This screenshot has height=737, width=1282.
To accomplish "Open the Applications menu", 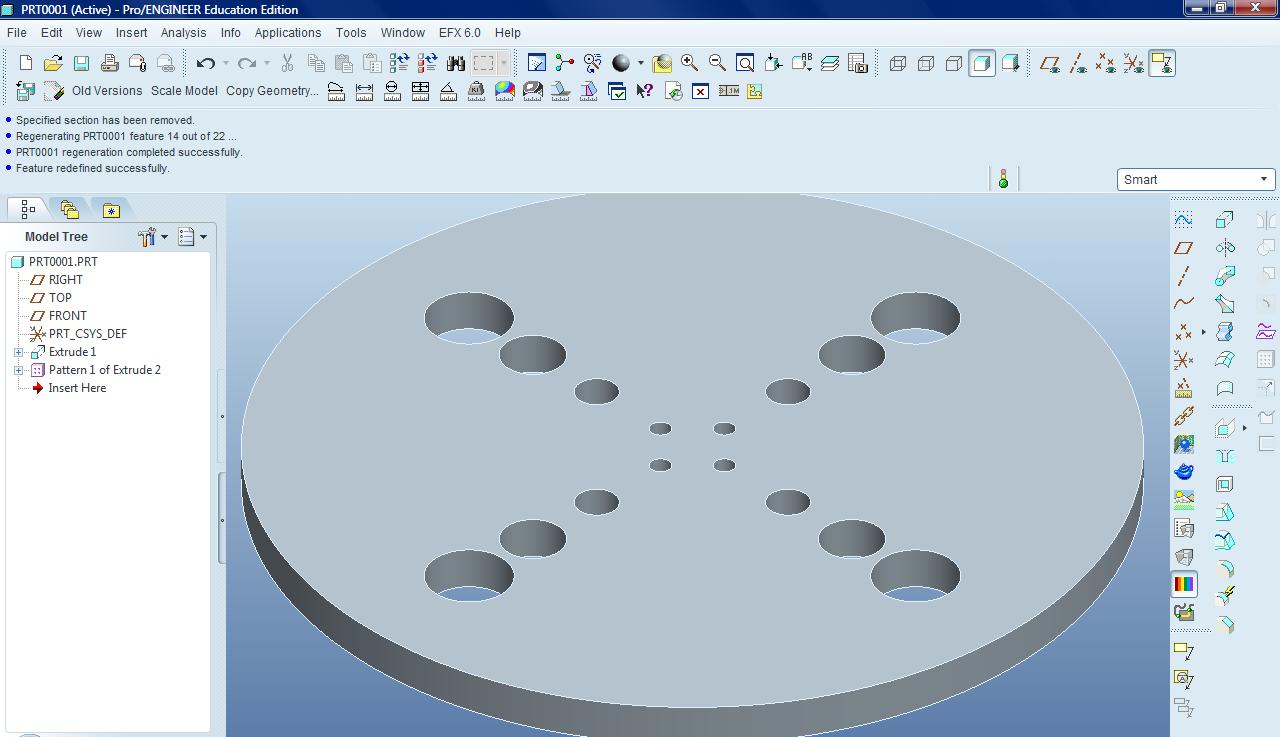I will tap(288, 32).
